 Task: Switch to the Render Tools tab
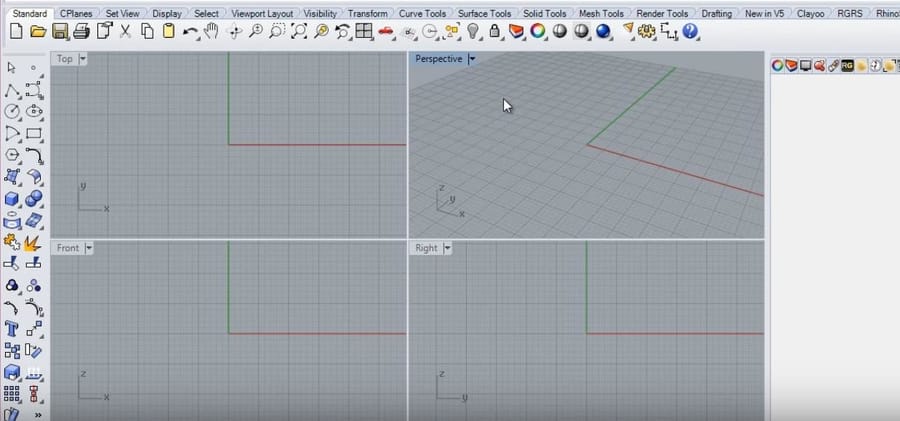click(x=662, y=13)
